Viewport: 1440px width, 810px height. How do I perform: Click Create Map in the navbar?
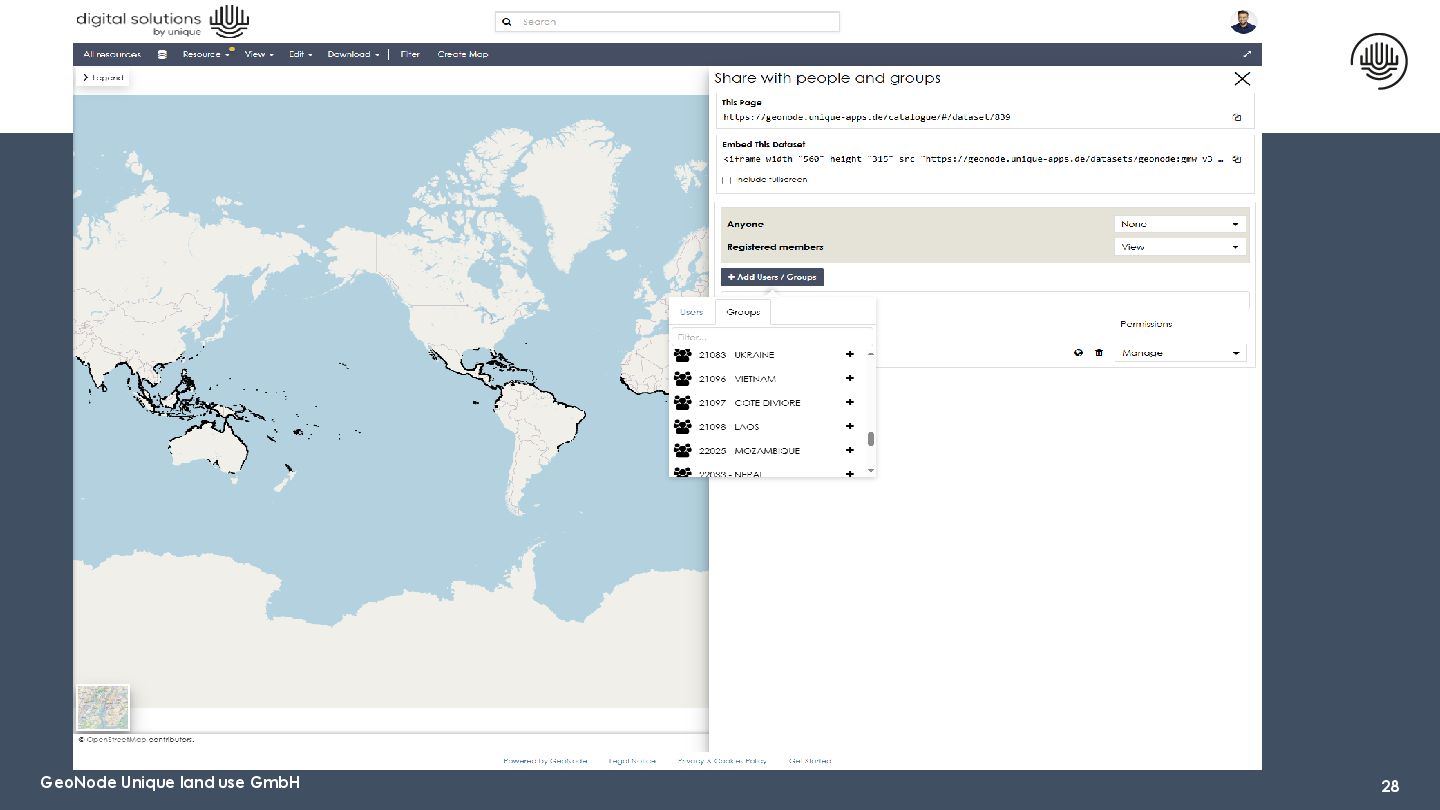463,54
